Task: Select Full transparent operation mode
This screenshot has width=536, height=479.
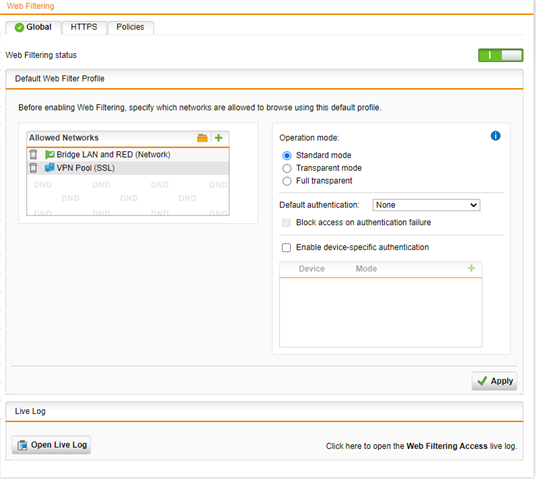Action: pos(287,181)
